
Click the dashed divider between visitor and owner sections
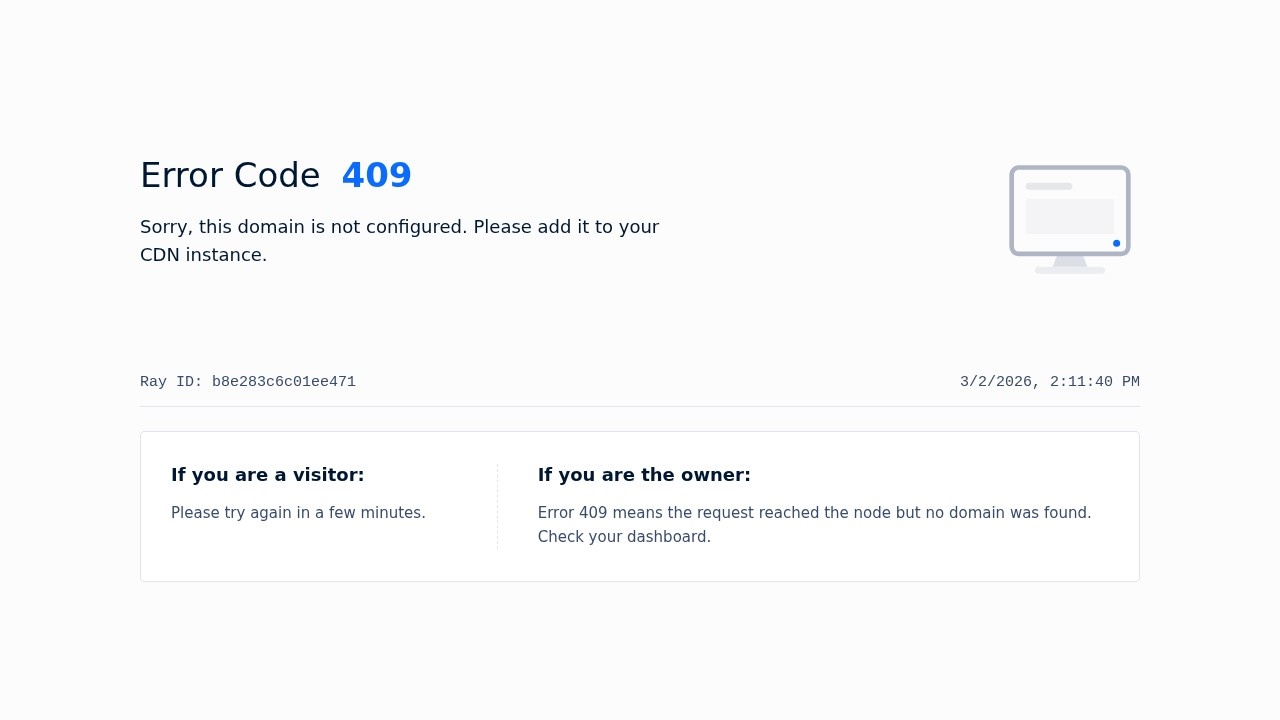tap(497, 507)
